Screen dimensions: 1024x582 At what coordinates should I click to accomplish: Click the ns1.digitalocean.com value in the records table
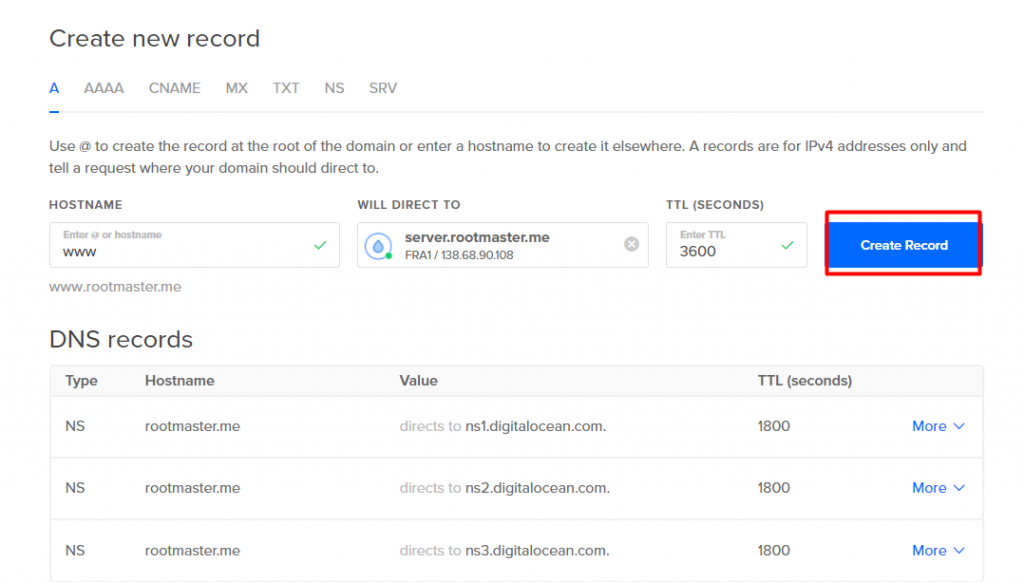pyautogui.click(x=536, y=426)
